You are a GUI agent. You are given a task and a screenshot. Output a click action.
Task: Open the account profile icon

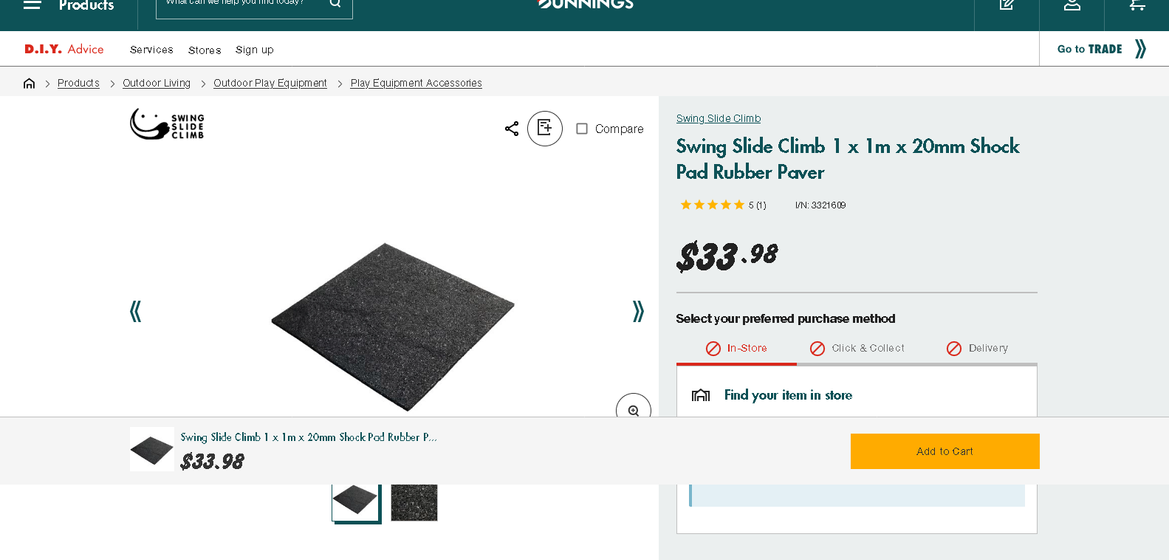point(1072,5)
